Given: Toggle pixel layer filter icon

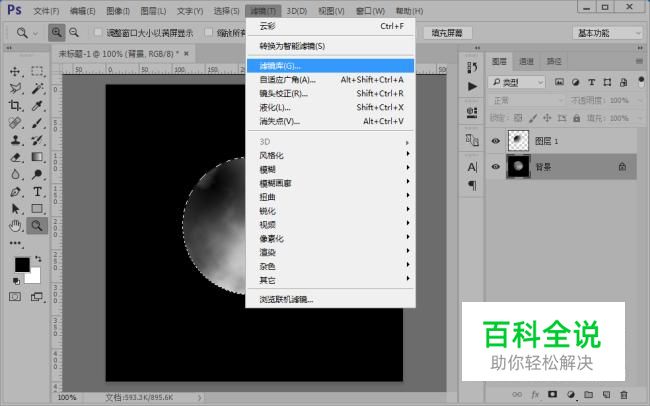Looking at the screenshot, I should pyautogui.click(x=559, y=82).
